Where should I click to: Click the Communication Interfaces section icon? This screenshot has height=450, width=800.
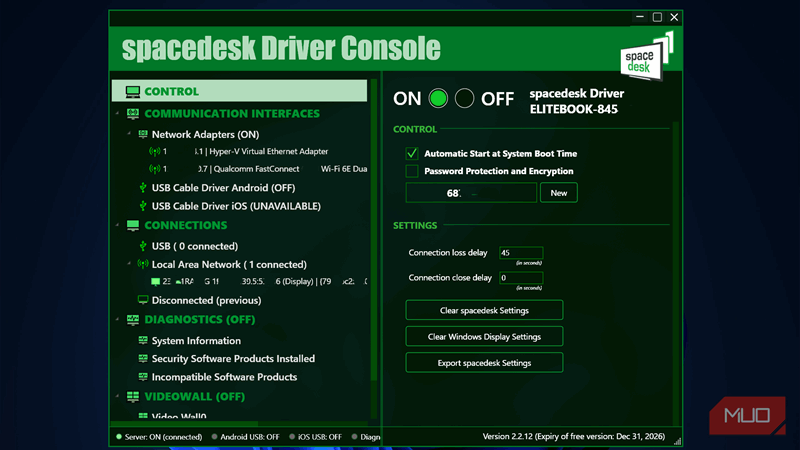(x=132, y=114)
